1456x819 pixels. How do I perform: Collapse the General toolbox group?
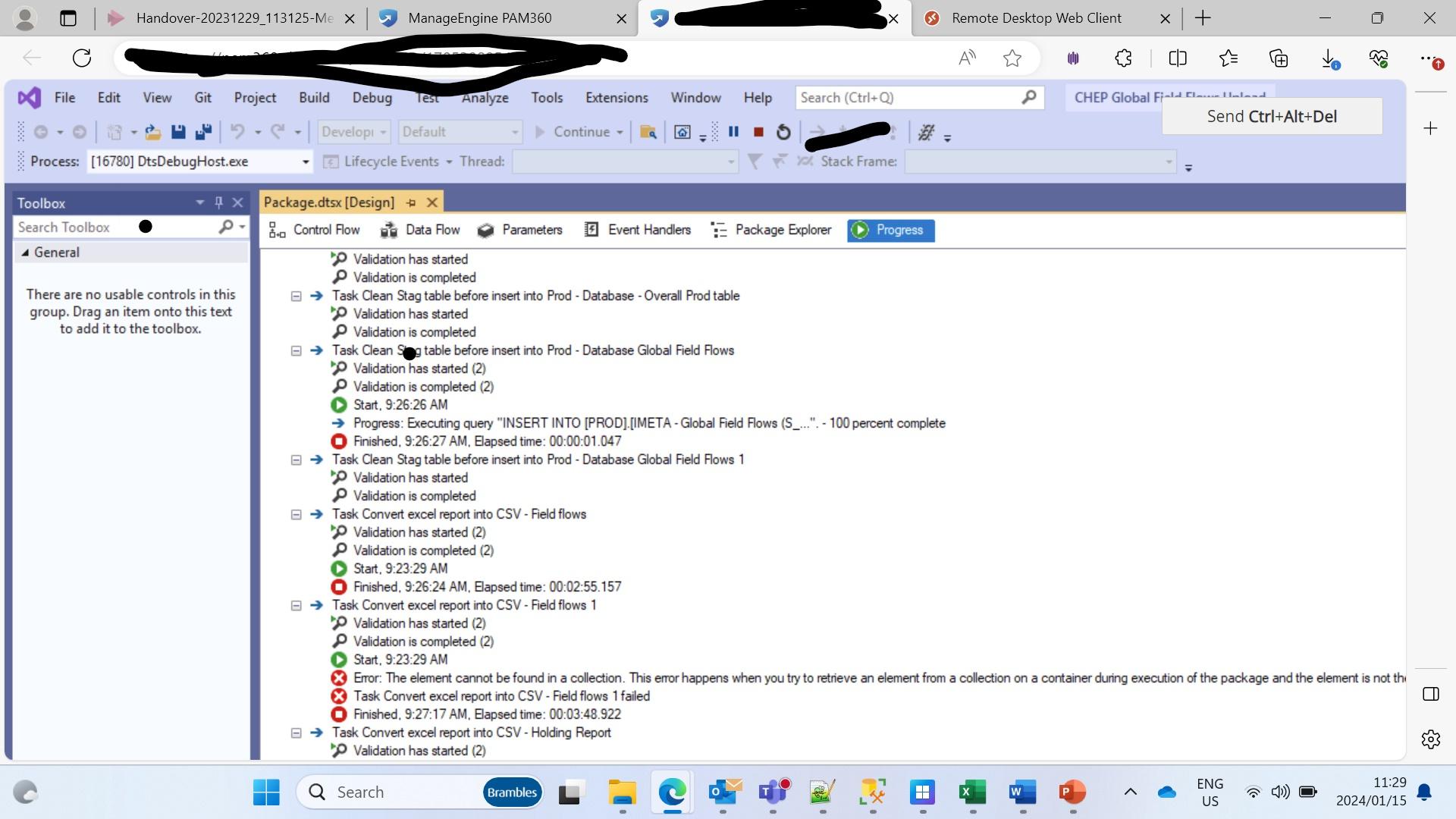point(25,253)
